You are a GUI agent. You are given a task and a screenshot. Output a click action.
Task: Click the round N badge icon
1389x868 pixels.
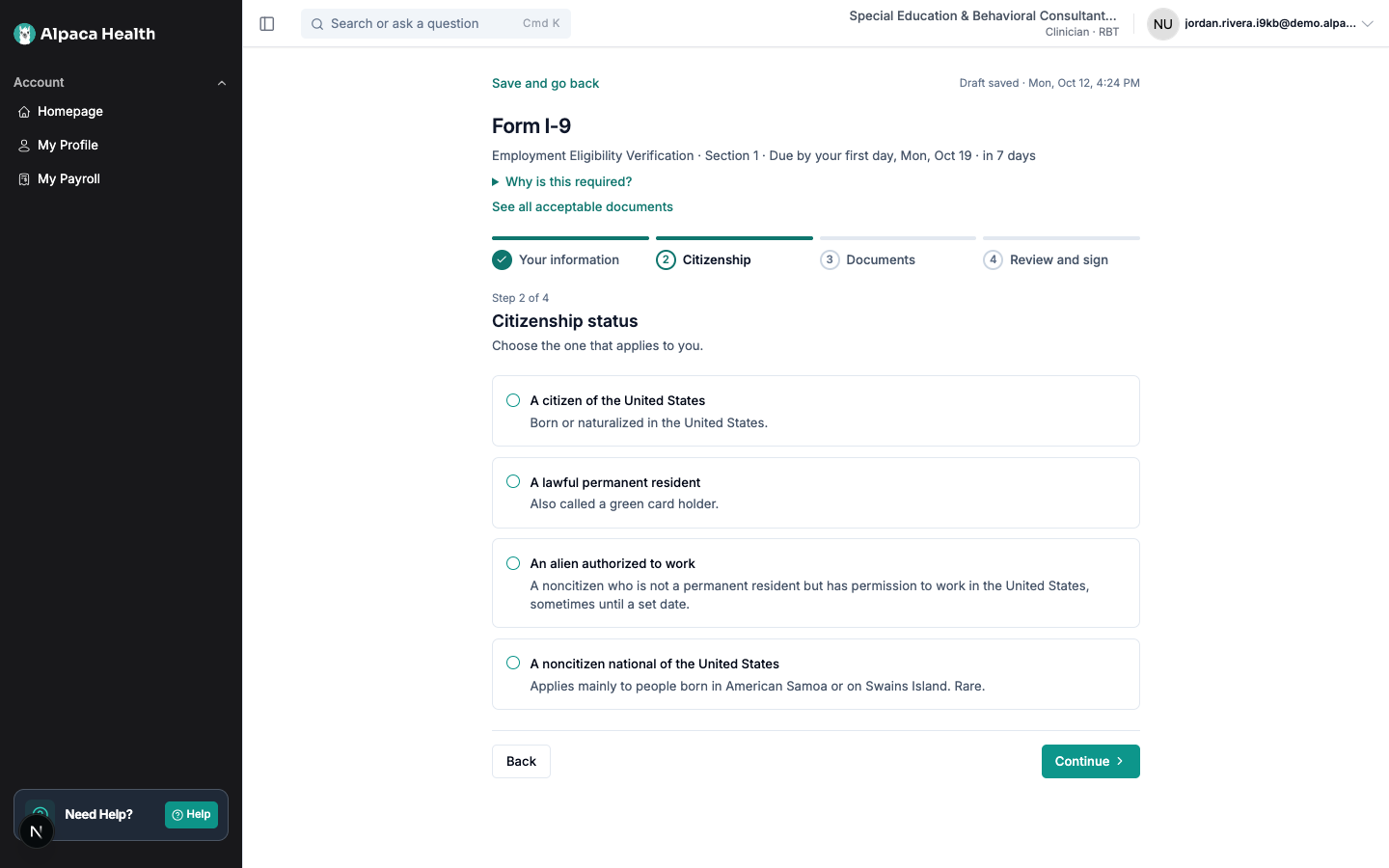coord(37,831)
